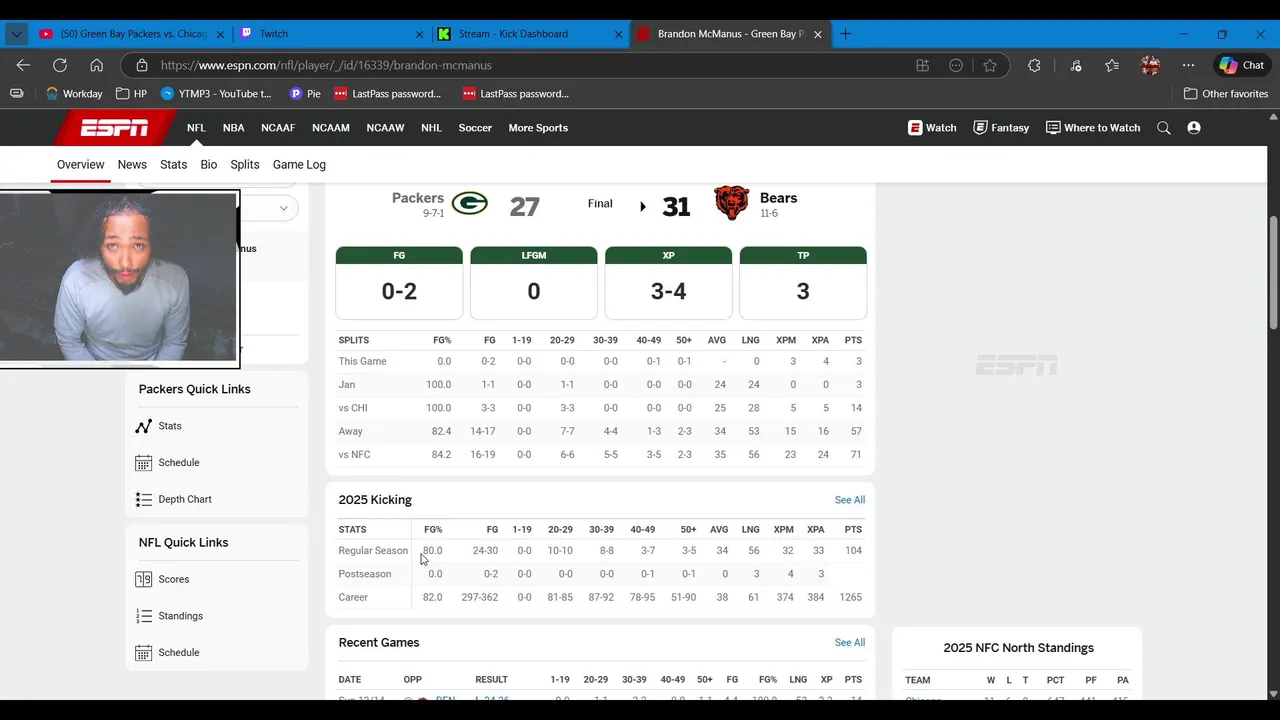Open the browser profile avatar
Image resolution: width=1280 pixels, height=720 pixels.
pyautogui.click(x=1150, y=65)
